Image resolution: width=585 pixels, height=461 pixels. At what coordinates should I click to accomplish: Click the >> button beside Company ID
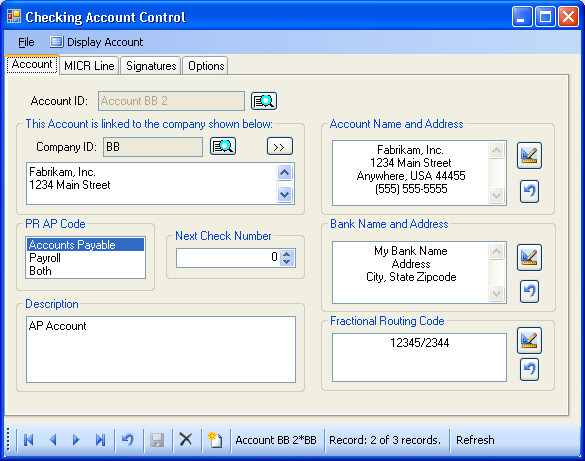pyautogui.click(x=280, y=146)
